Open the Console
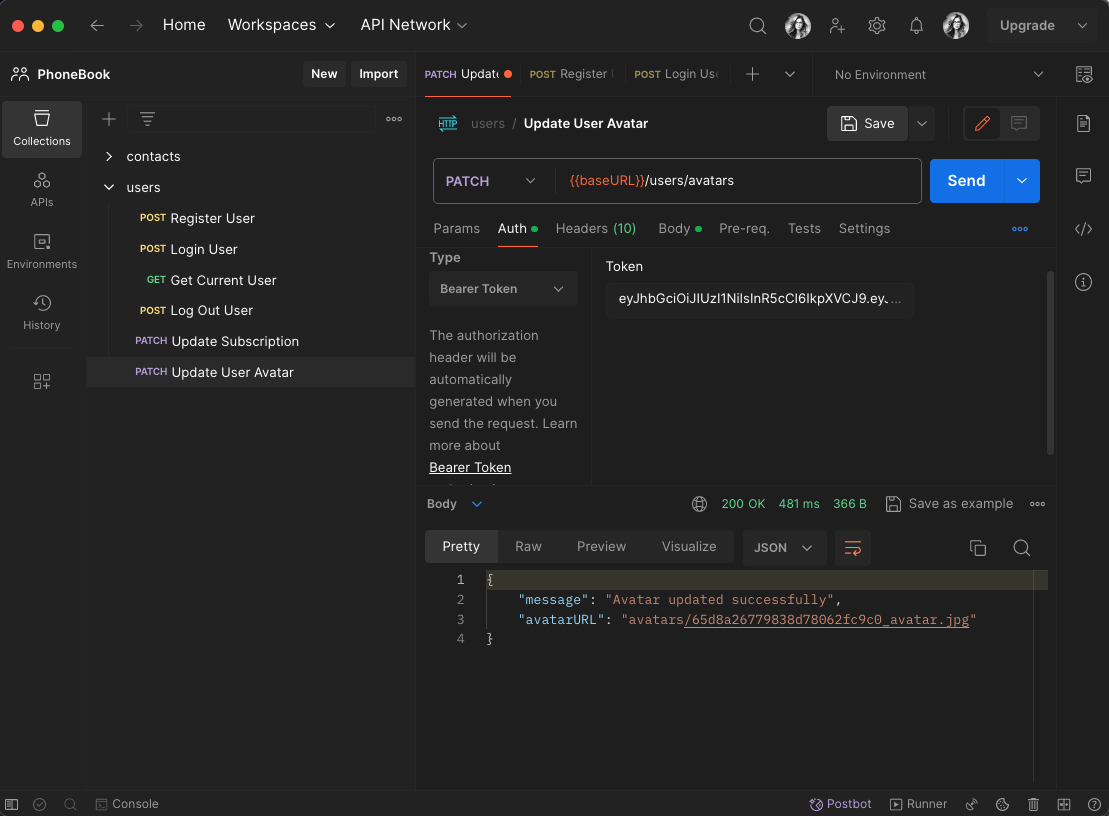Viewport: 1109px width, 816px height. pyautogui.click(x=127, y=804)
